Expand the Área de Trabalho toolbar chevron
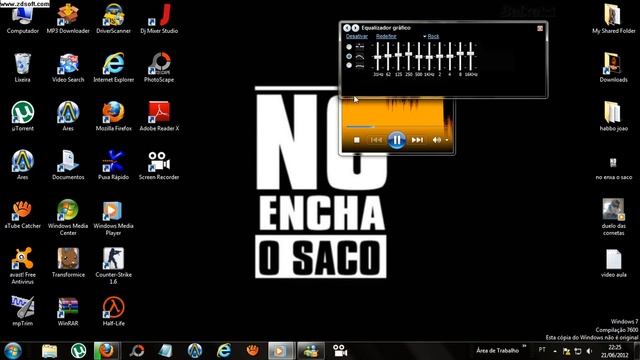 coord(524,347)
